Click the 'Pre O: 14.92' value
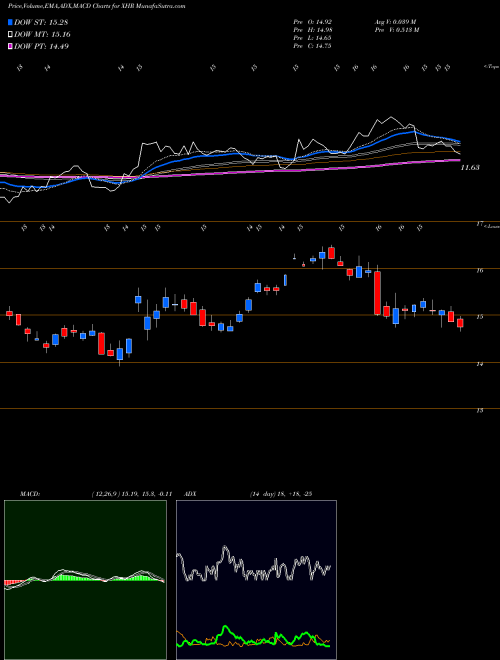Screen dimensions: 500x660 [x=313, y=21]
